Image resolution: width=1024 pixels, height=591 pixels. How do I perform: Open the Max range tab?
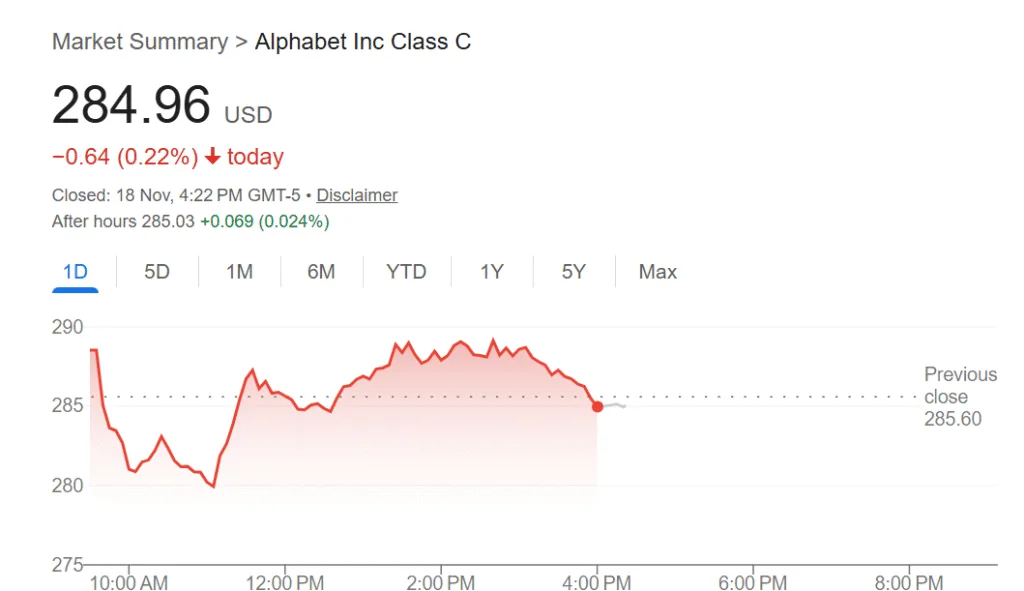coord(658,272)
